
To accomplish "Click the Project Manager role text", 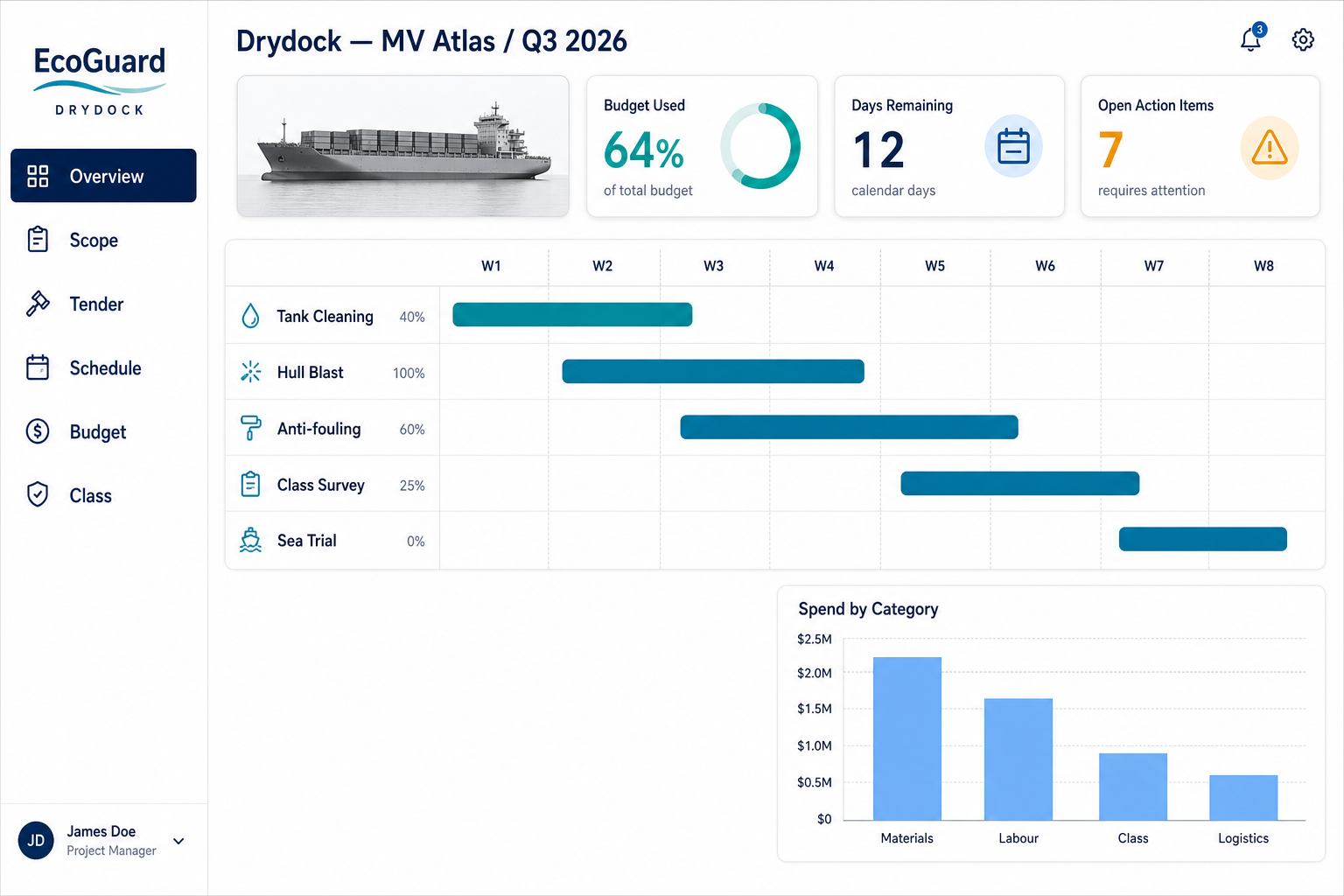I will coord(111,850).
